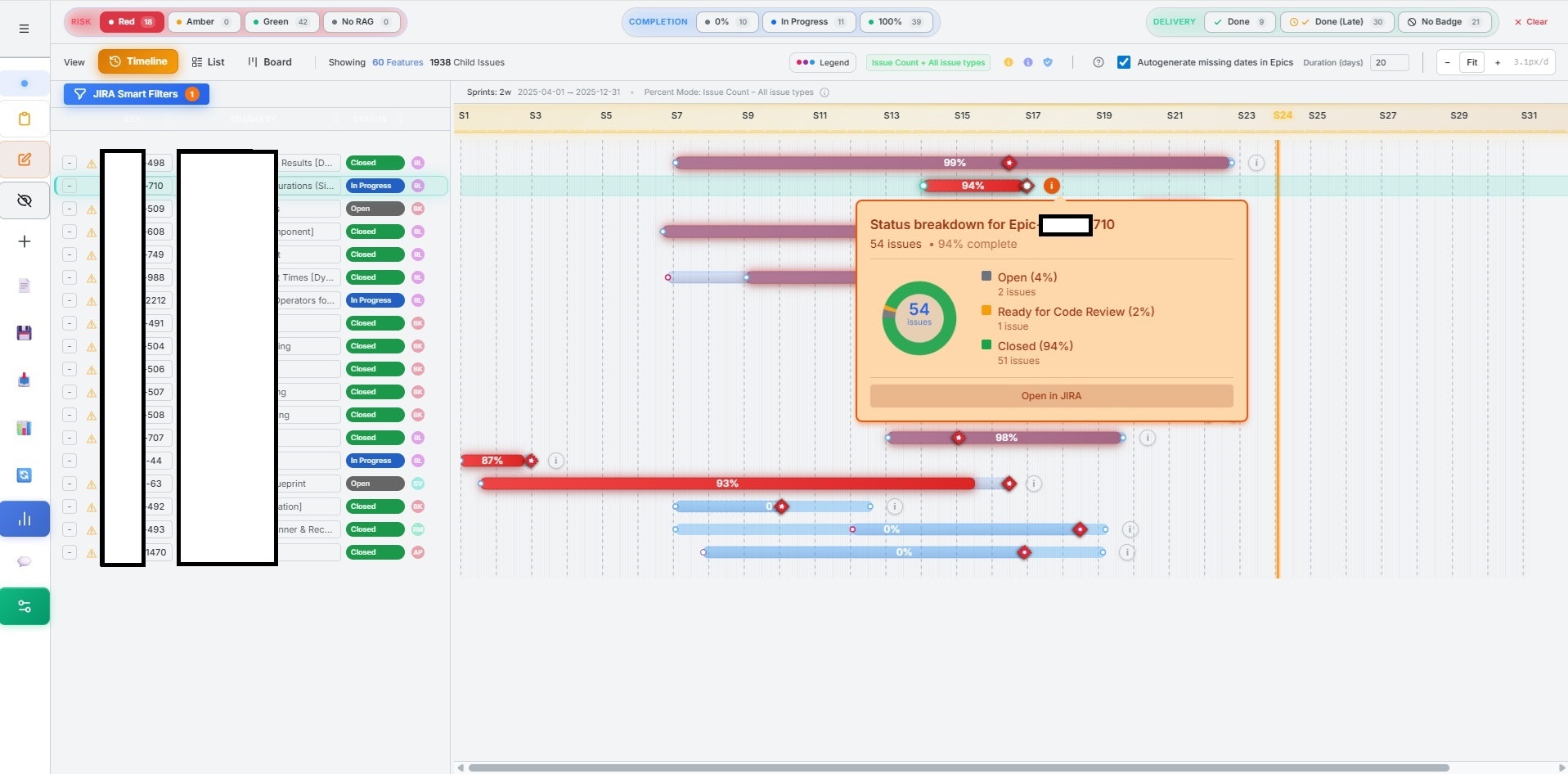Open the sync/refresh sidebar icon

click(25, 475)
